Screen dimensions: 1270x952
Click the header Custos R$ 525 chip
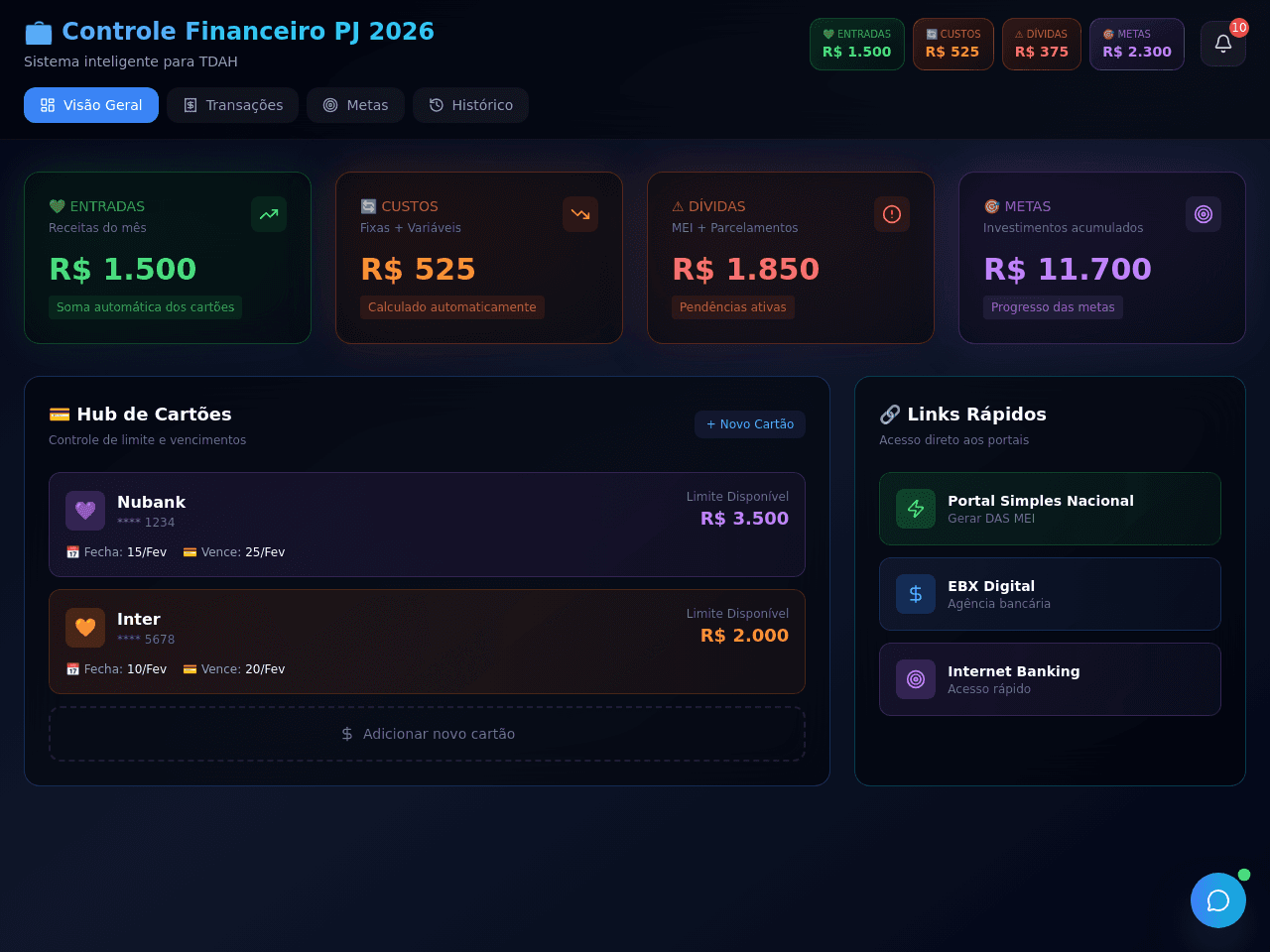pos(953,44)
